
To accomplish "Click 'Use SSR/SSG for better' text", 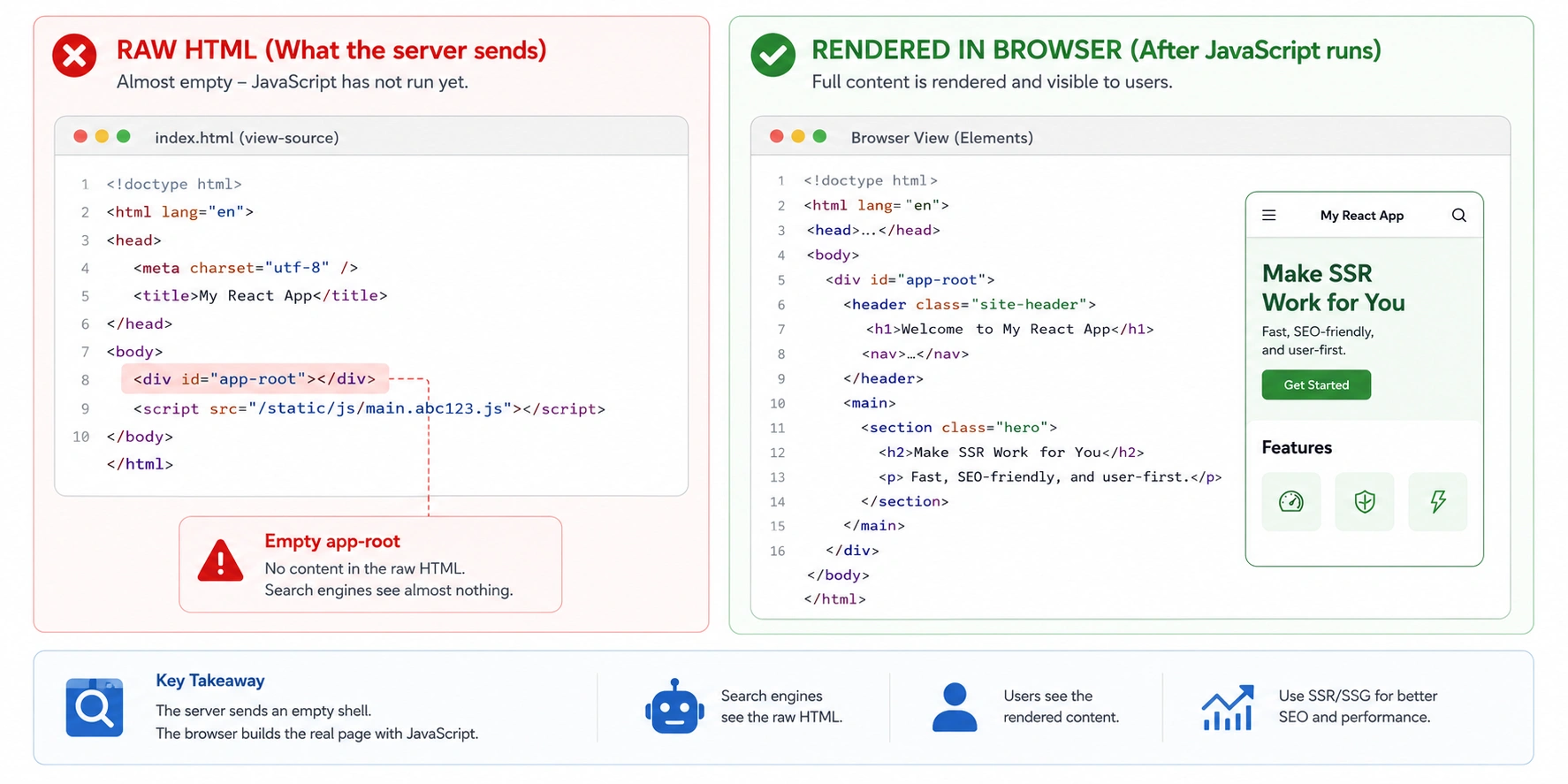I will pos(1358,696).
